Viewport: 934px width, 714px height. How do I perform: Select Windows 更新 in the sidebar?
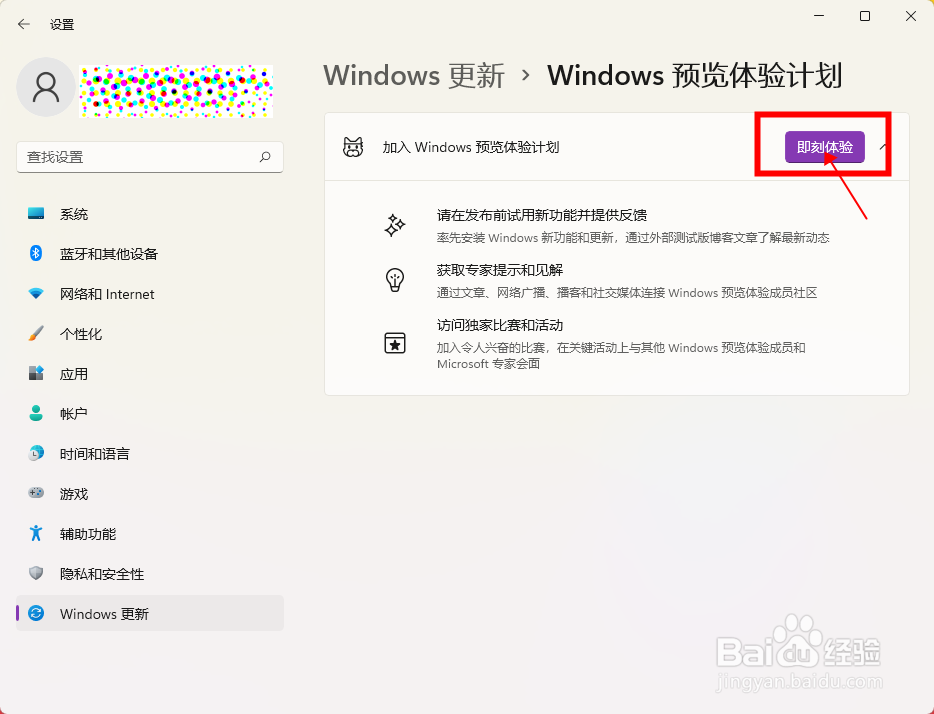click(150, 613)
